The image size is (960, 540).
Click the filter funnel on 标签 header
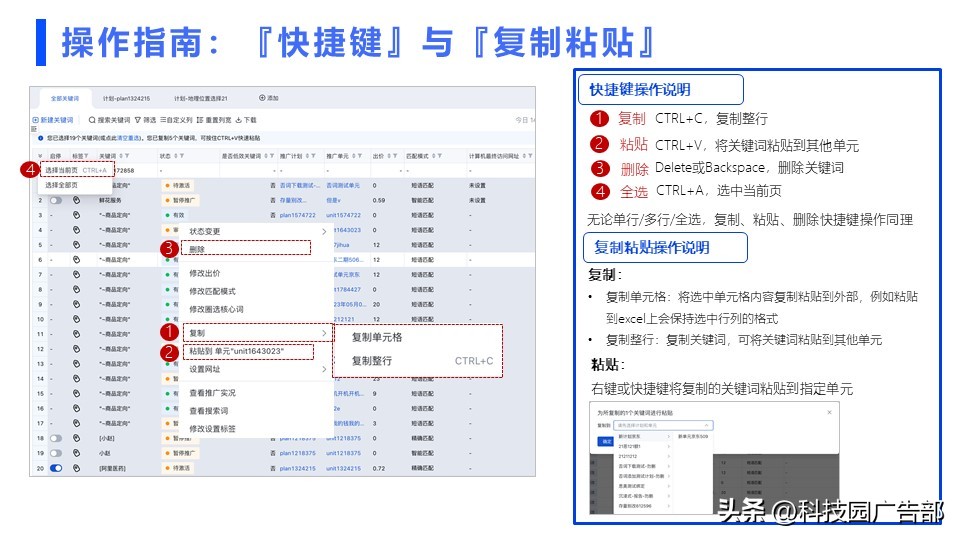click(86, 156)
